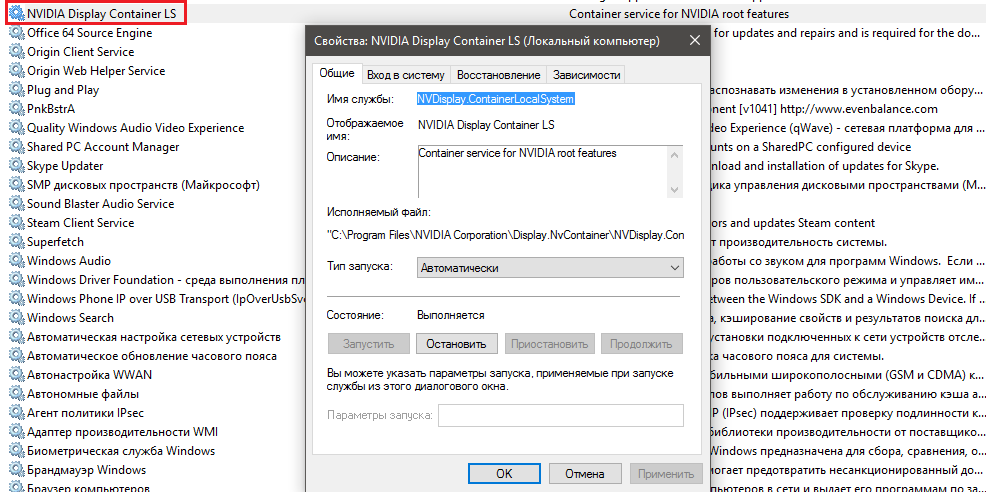Click description 'Container service for NVIDIA root features' in list
The height and width of the screenshot is (492, 986).
point(679,14)
